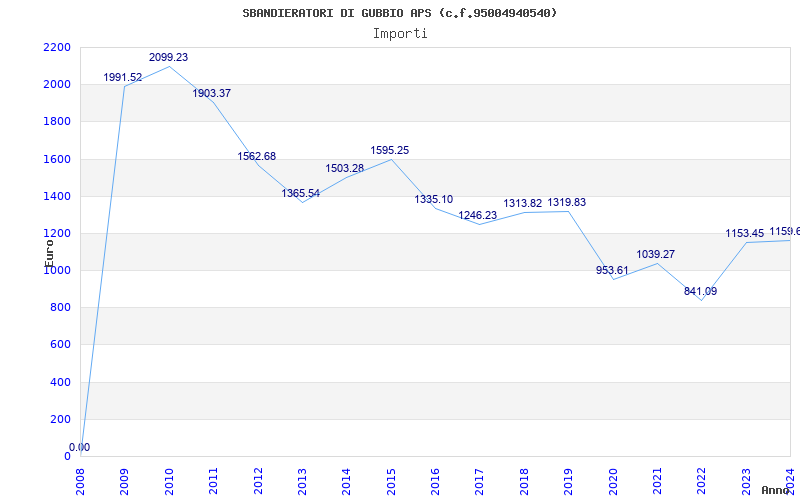Viewport: 800px width, 500px height.
Task: Select the 1365.54 data label
Action: [301, 193]
